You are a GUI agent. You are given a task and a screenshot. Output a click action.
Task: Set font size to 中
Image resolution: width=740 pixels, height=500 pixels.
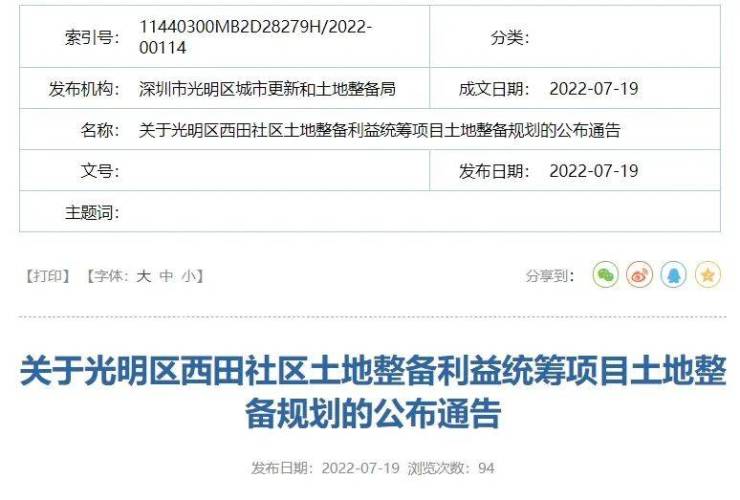tap(166, 276)
